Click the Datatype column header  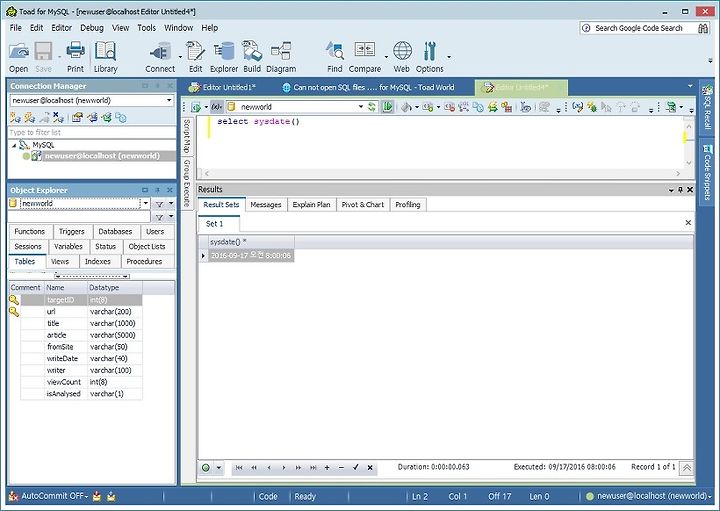pos(115,287)
